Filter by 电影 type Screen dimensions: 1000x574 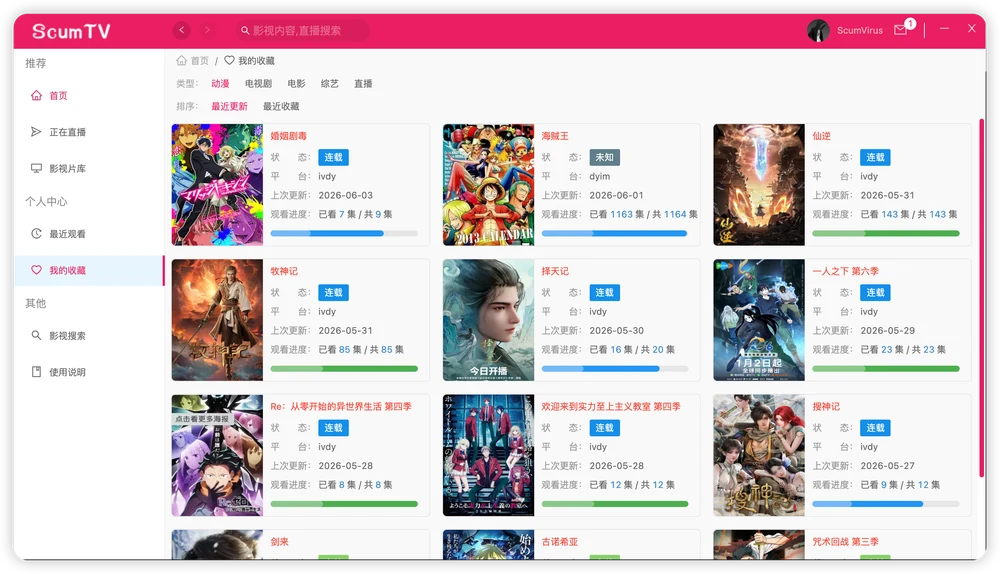[x=296, y=84]
